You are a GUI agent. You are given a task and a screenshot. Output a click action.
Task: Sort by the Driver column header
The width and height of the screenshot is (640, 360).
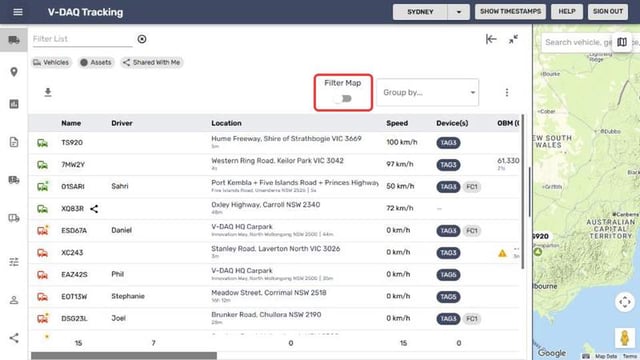[x=122, y=123]
